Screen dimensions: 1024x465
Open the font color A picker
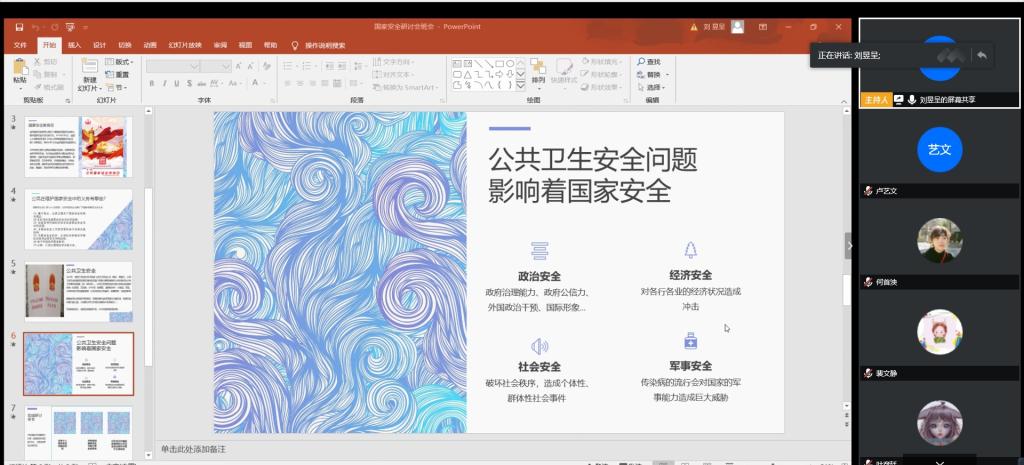tap(256, 83)
